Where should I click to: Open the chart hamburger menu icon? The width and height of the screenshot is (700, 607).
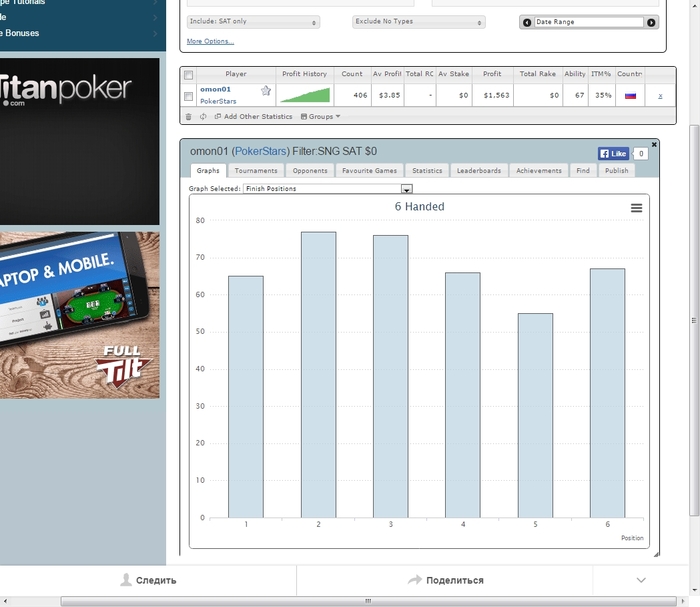click(636, 208)
